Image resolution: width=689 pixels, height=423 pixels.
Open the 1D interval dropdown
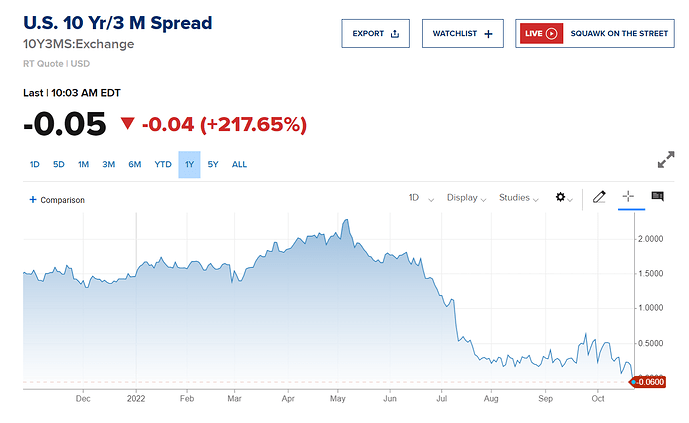click(x=420, y=198)
